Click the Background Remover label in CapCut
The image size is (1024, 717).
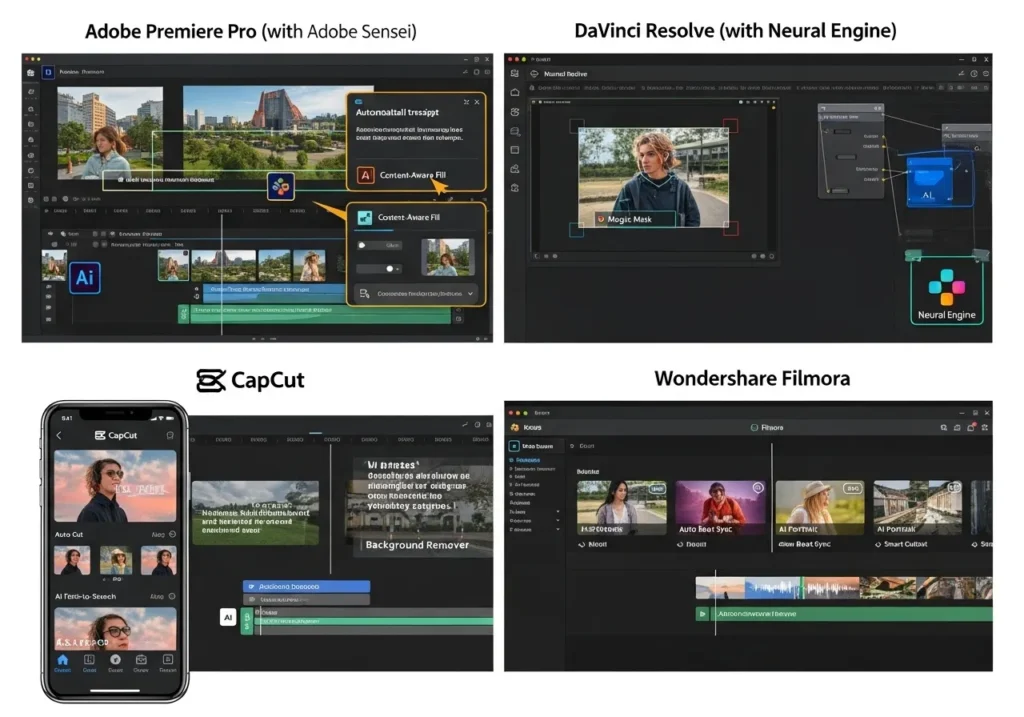[419, 546]
